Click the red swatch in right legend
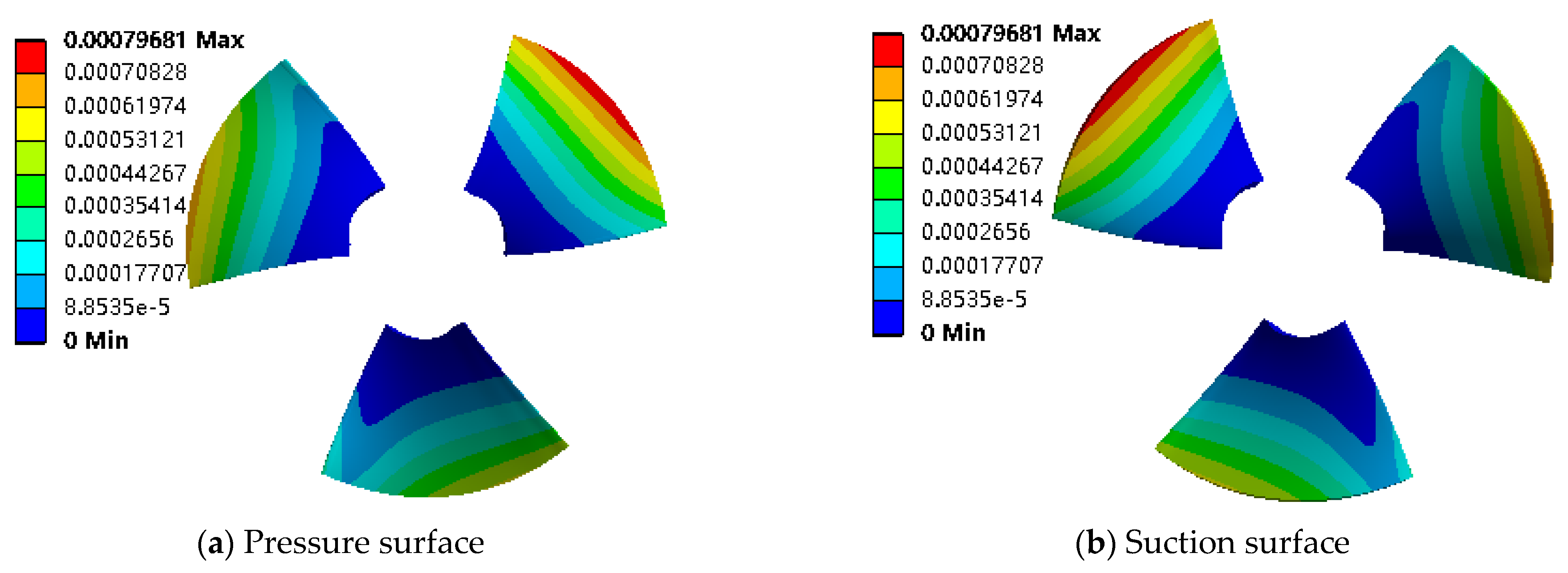Screen dimensions: 1568x573 (888, 50)
